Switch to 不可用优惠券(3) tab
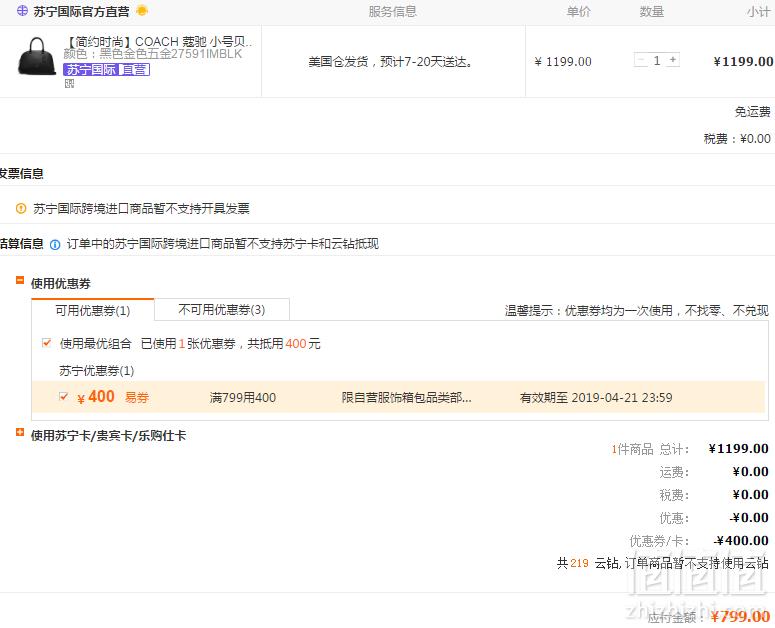Image resolution: width=775 pixels, height=628 pixels. click(222, 310)
